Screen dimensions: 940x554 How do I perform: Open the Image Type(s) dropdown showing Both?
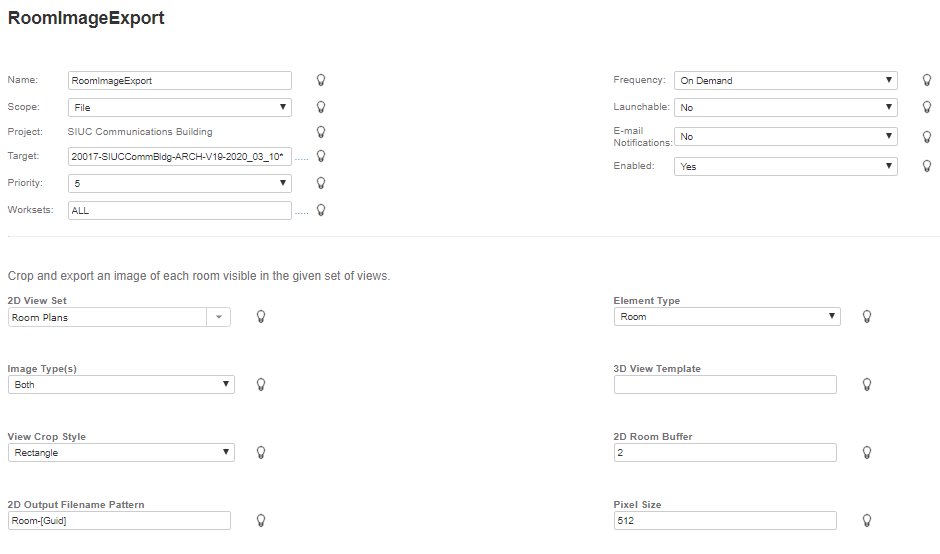point(121,384)
